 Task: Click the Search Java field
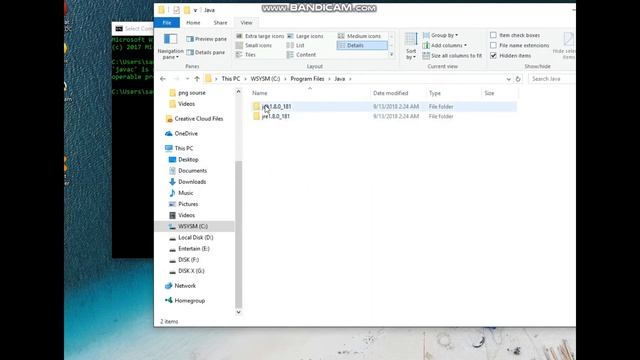coord(552,79)
